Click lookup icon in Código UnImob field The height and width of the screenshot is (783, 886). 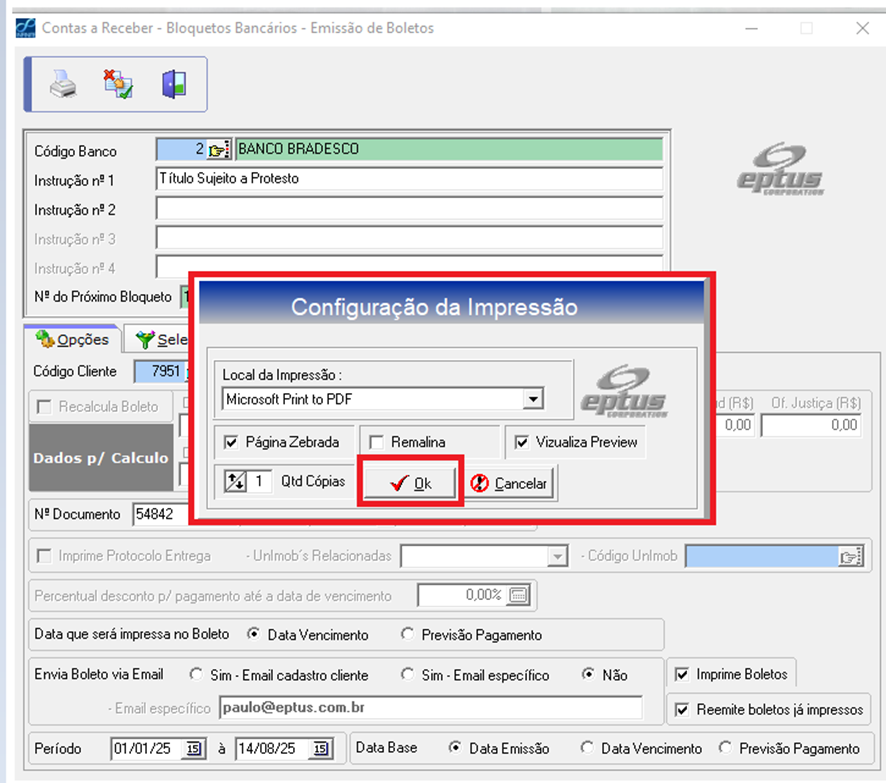[x=849, y=557]
